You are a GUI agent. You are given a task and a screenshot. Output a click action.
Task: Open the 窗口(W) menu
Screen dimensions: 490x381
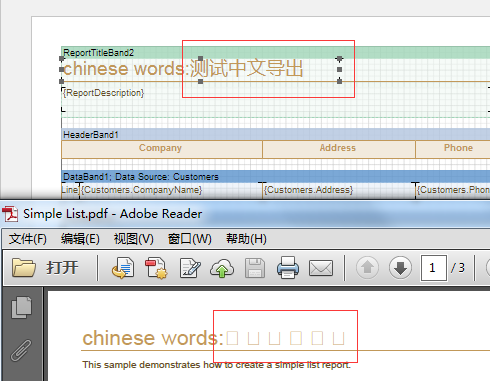click(190, 239)
